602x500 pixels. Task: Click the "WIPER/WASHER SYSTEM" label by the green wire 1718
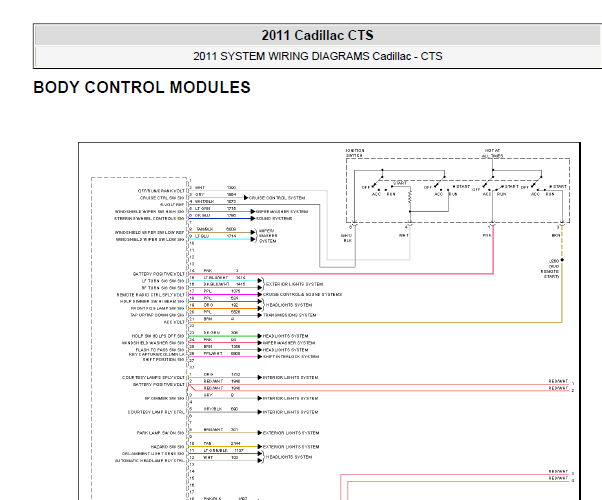pos(282,212)
